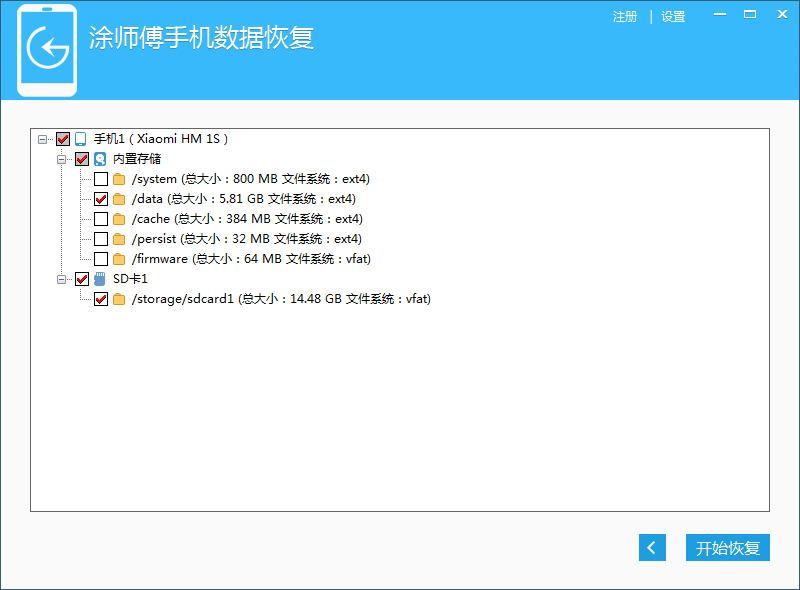800x590 pixels.
Task: Uncheck the /storage/sdcard1 checkbox
Action: 101,299
